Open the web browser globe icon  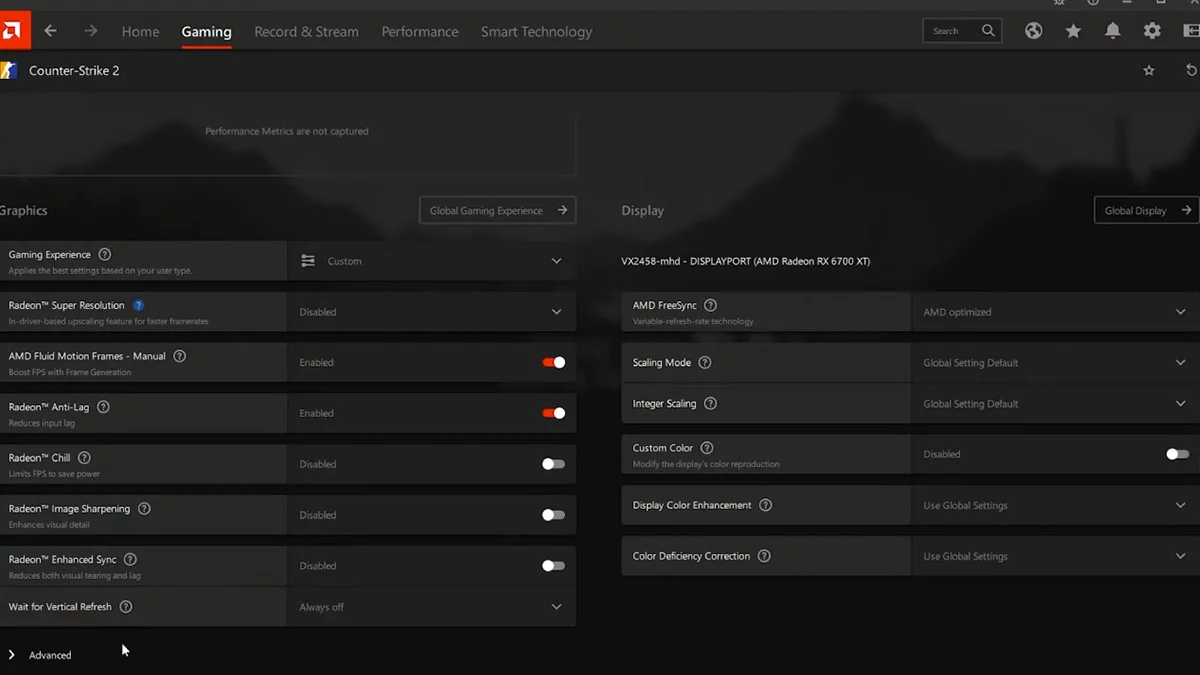(1033, 31)
